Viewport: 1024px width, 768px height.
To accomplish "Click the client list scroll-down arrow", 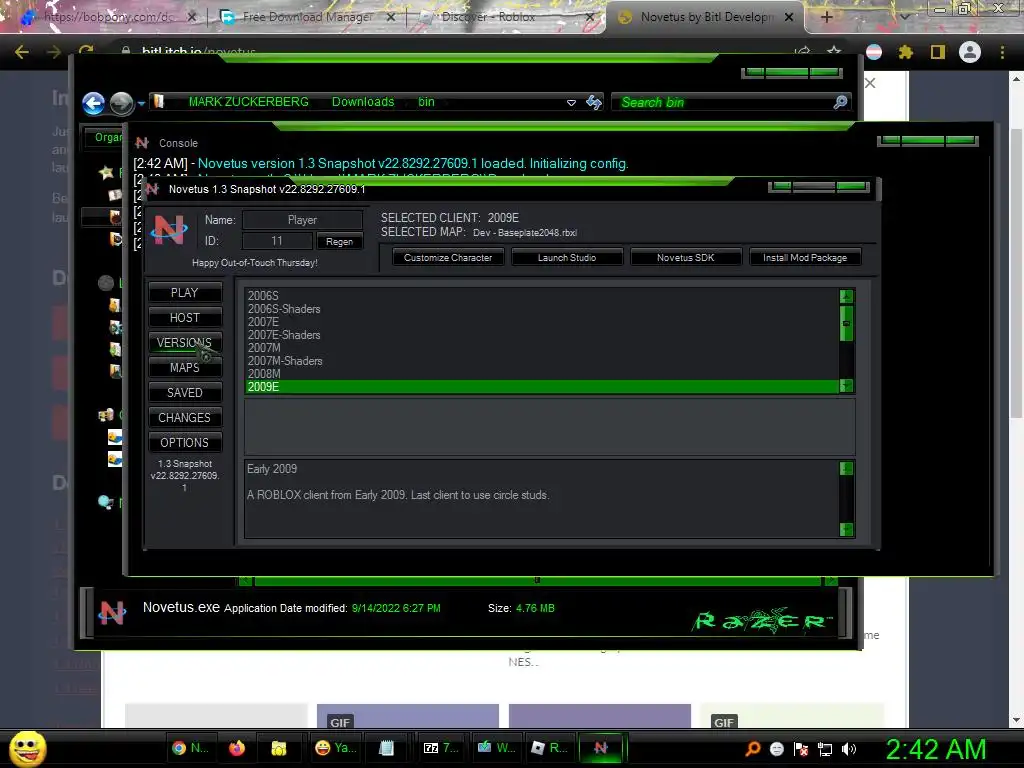I will coord(846,385).
